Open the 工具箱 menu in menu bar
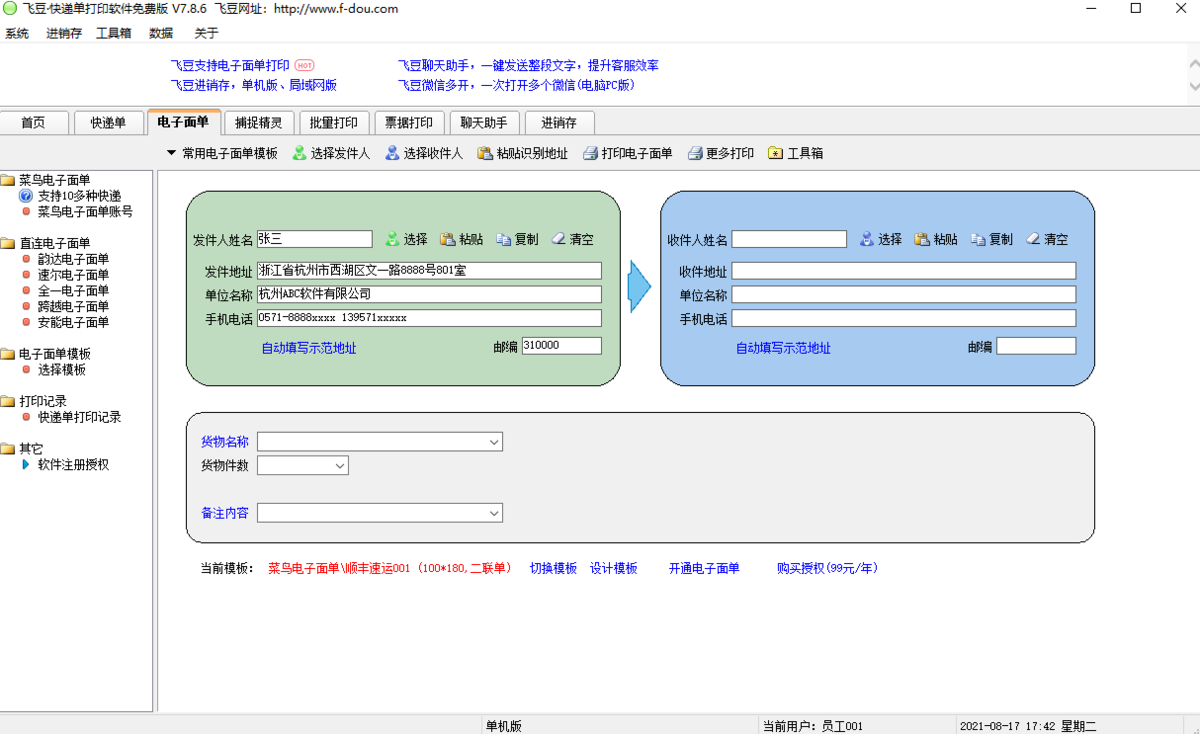 coord(113,33)
